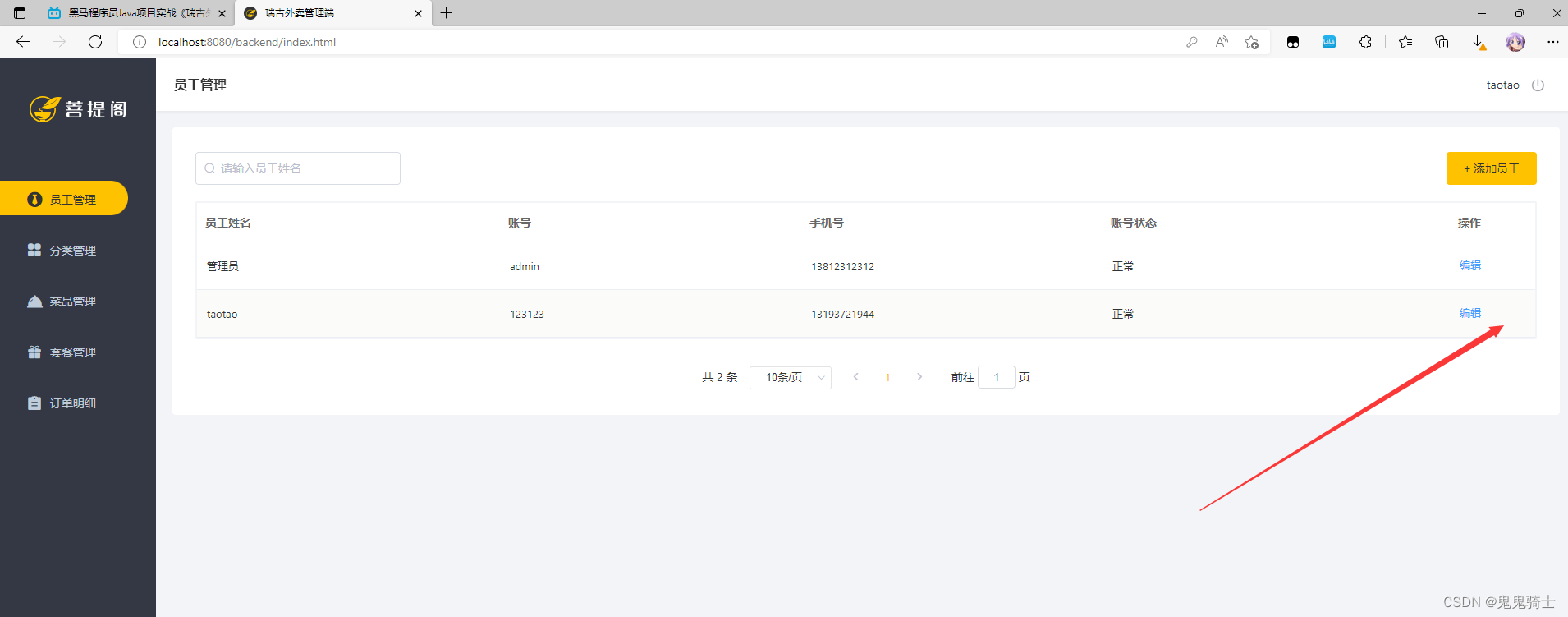This screenshot has height=617, width=1568.
Task: Click the logout power icon next to taotao
Action: pos(1538,85)
